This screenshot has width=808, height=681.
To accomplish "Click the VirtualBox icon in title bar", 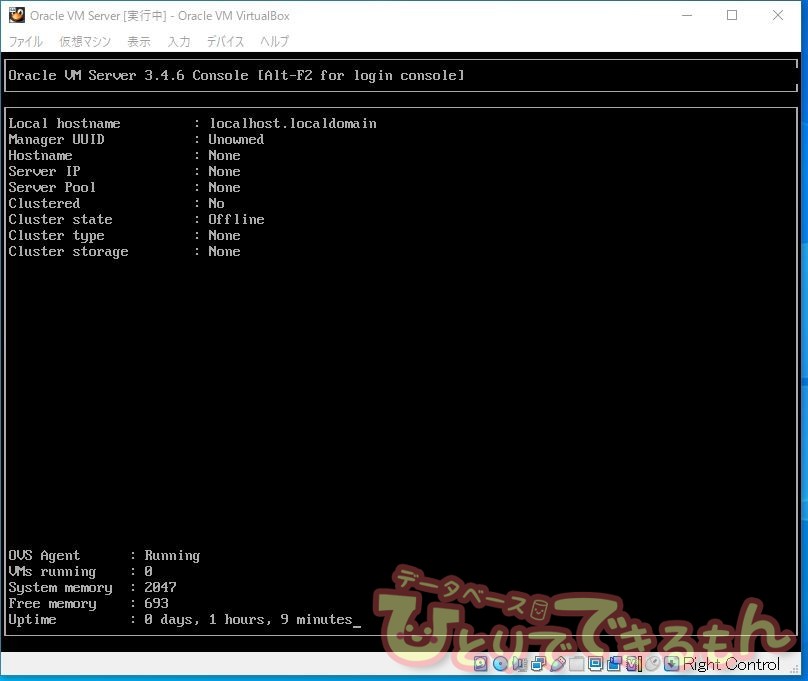I will (16, 15).
